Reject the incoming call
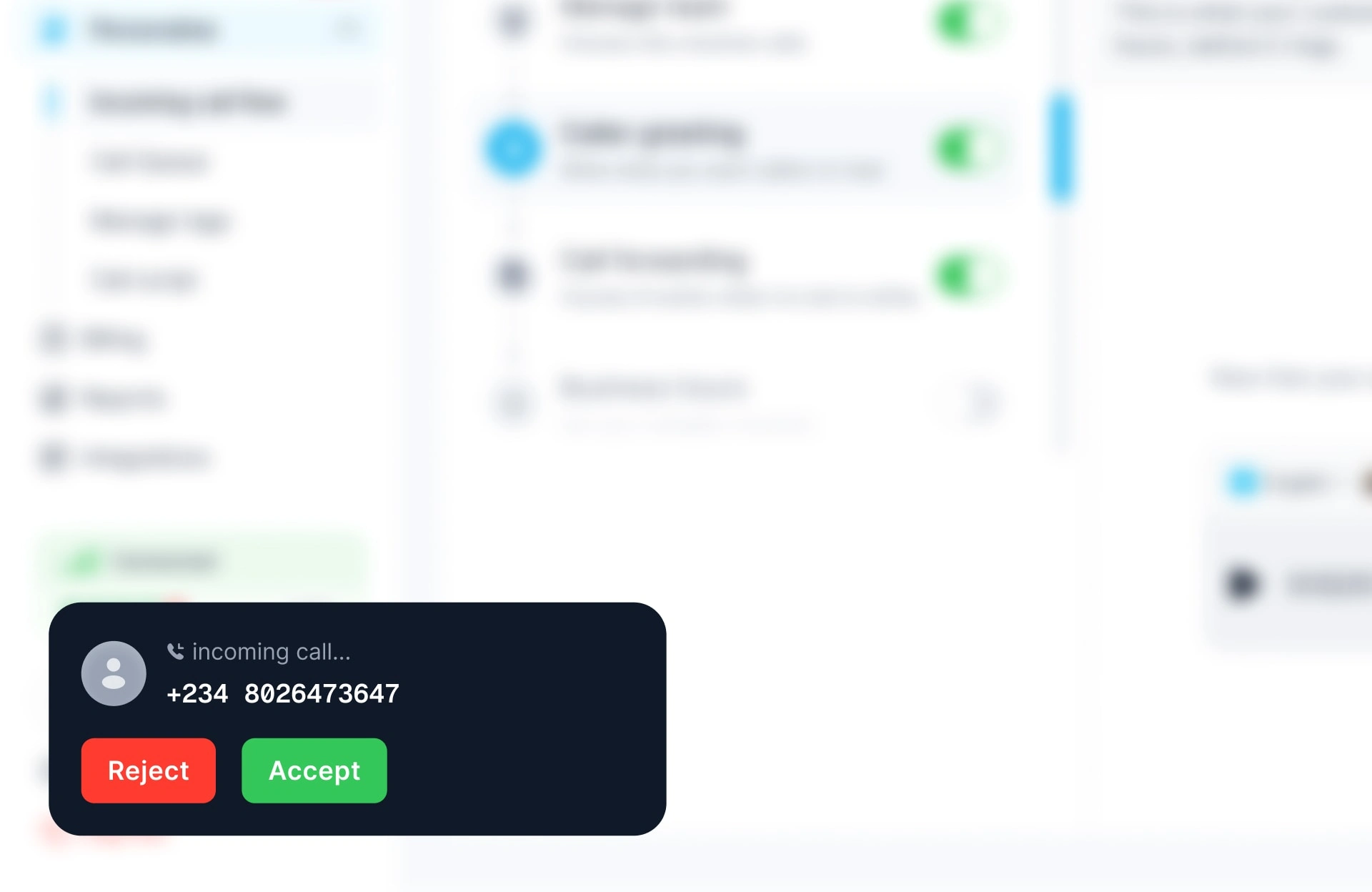The width and height of the screenshot is (1372, 892). coord(148,770)
